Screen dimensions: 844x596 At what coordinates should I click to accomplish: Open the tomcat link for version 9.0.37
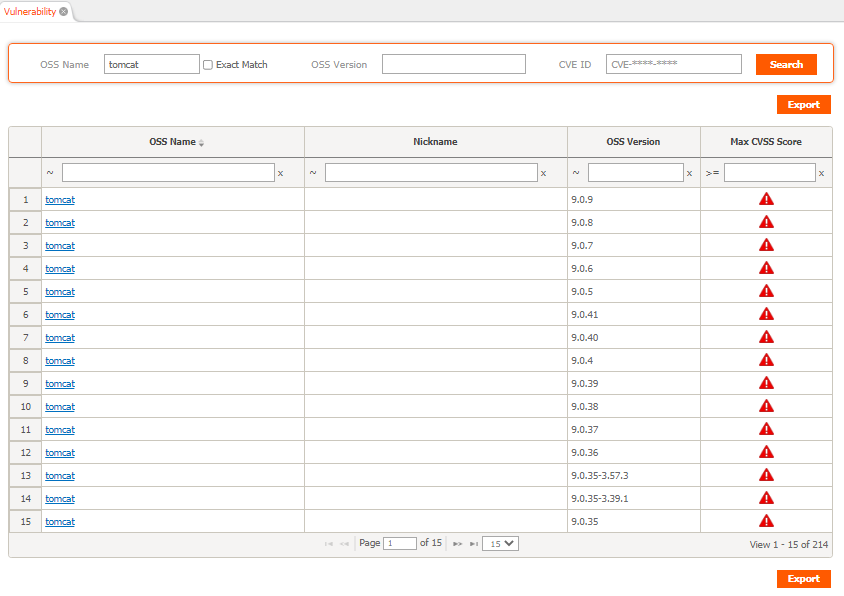click(60, 430)
